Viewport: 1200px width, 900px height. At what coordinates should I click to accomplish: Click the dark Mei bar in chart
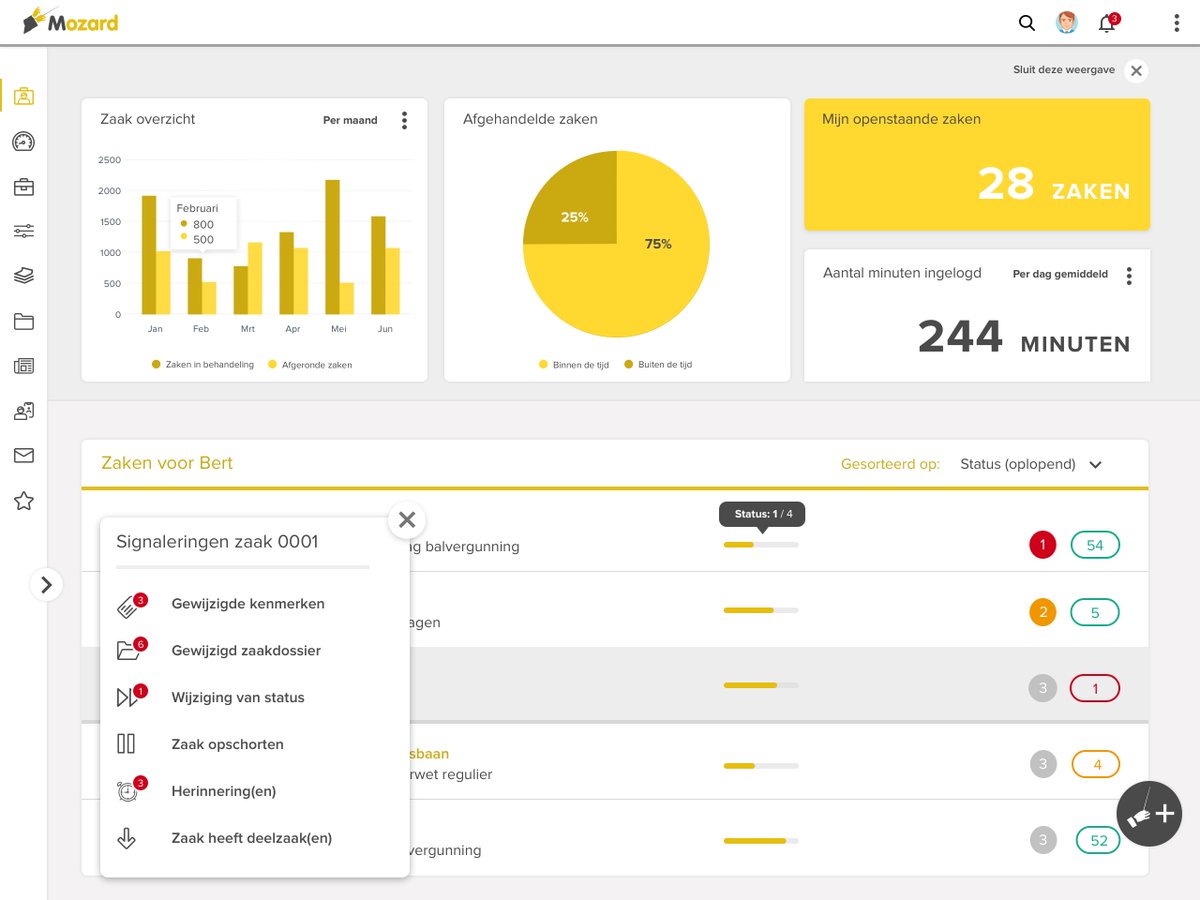[332, 247]
